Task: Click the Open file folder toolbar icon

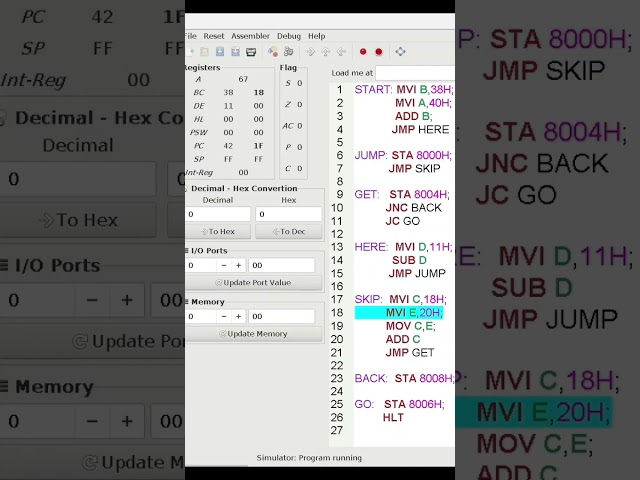Action: (204, 52)
